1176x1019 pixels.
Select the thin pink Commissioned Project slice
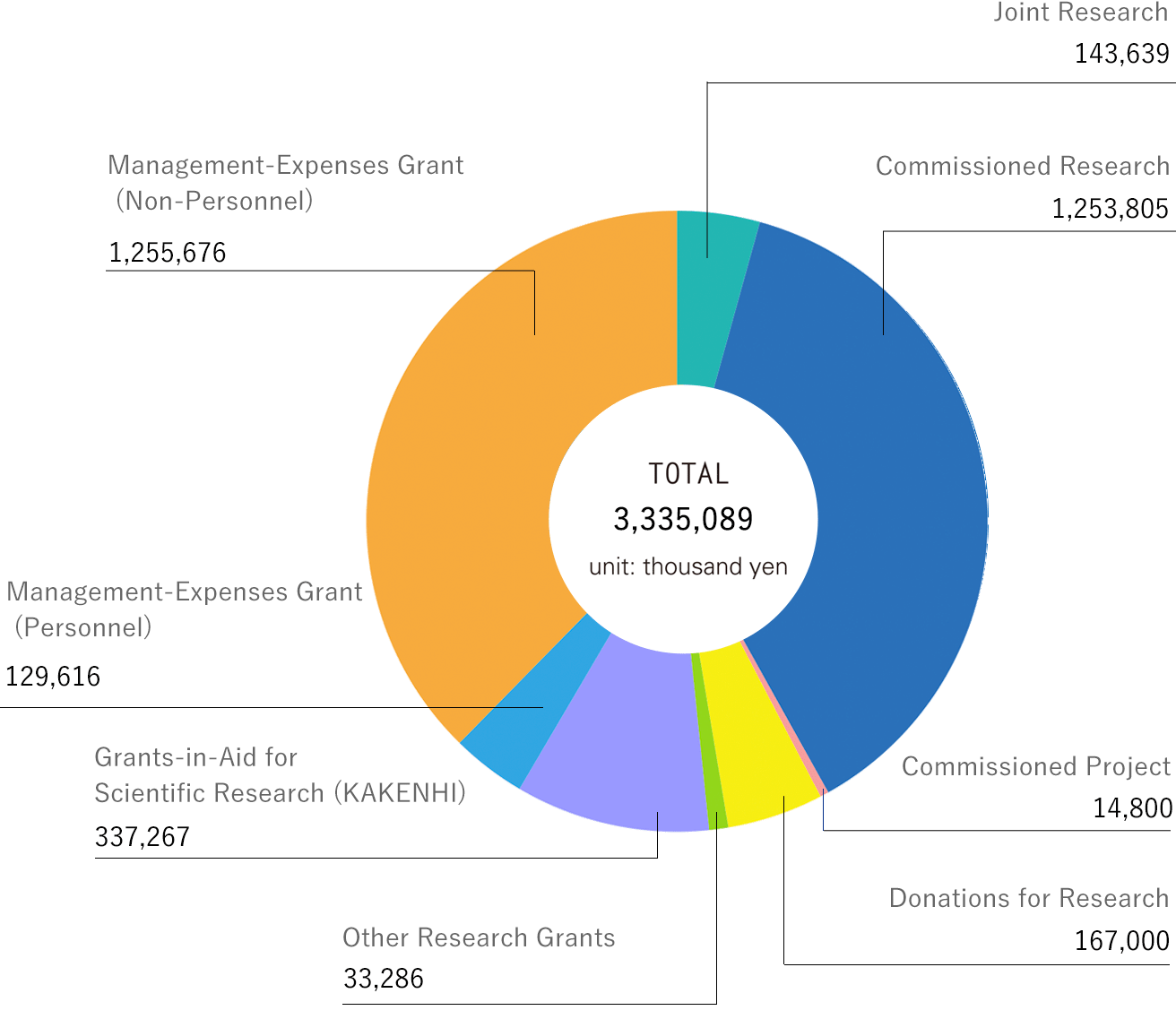pos(783,717)
